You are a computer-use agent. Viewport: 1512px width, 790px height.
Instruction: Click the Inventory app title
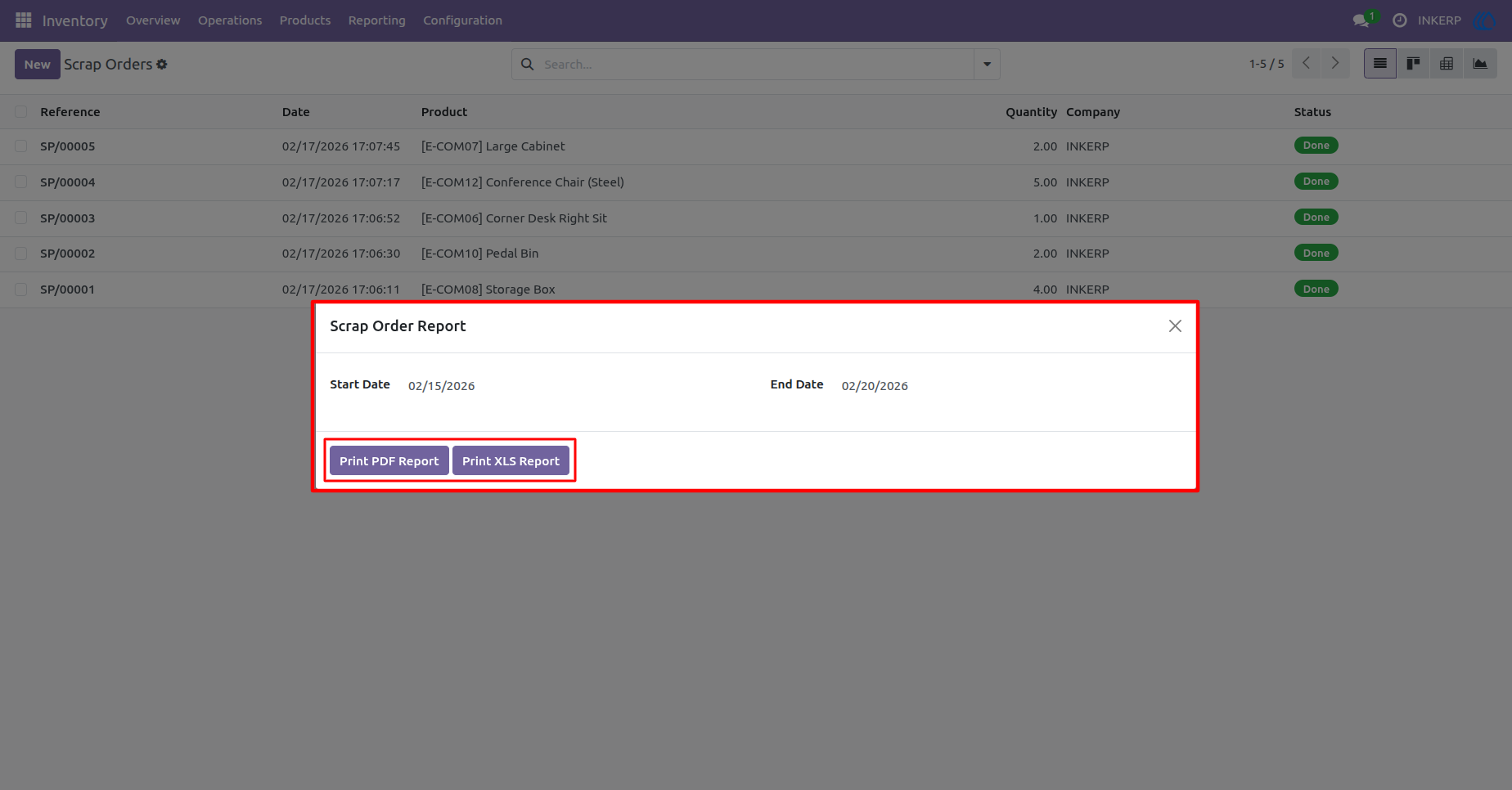[74, 20]
